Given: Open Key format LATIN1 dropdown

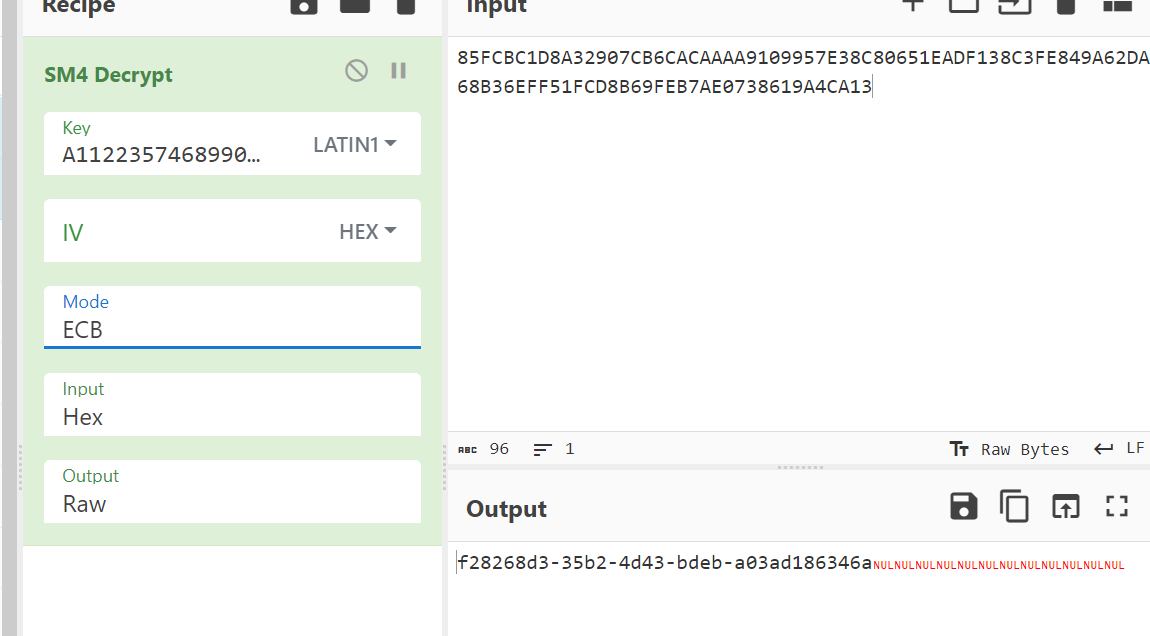Looking at the screenshot, I should pos(355,145).
